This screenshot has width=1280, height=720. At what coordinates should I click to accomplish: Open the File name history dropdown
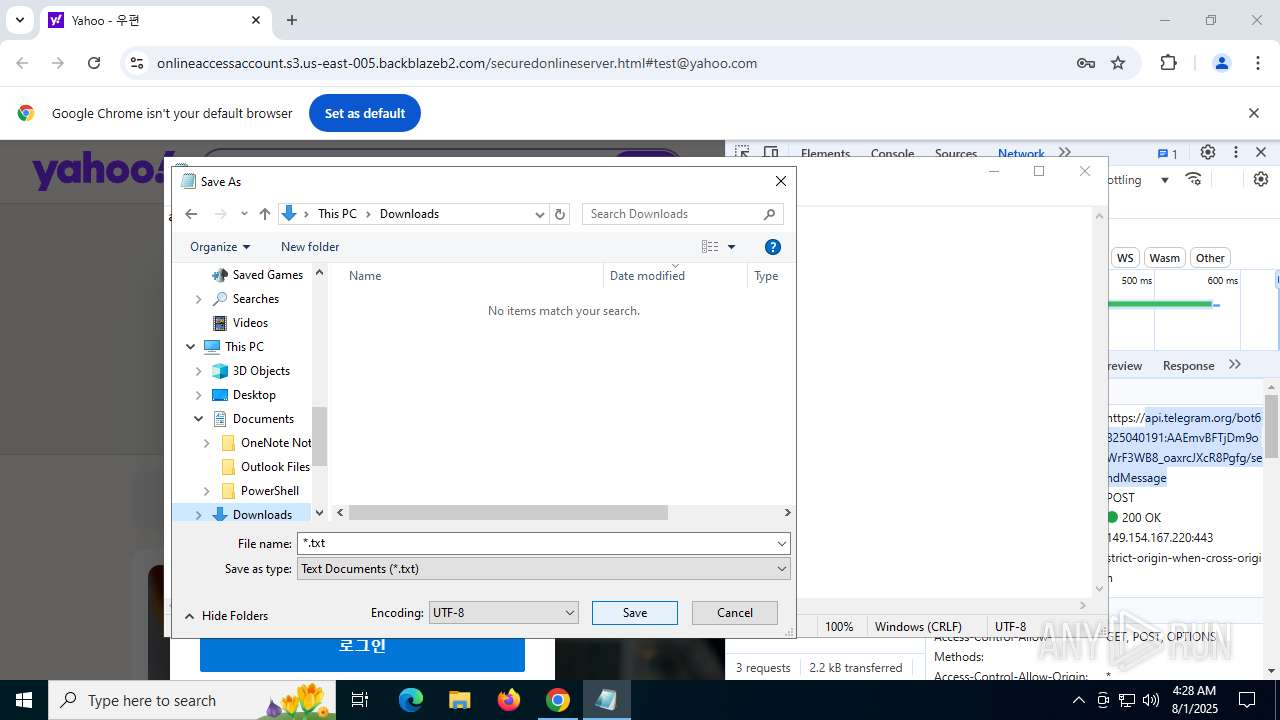coord(781,543)
